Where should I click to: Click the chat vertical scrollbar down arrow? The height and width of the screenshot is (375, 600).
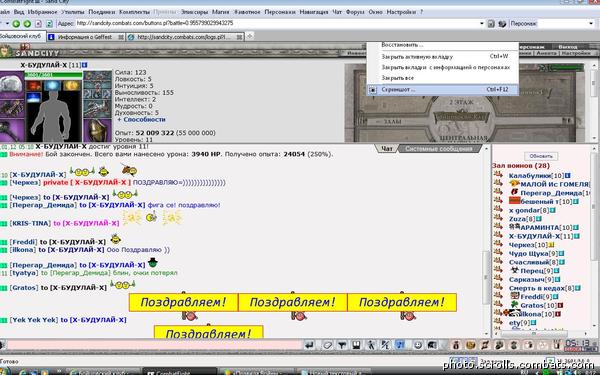(x=487, y=334)
